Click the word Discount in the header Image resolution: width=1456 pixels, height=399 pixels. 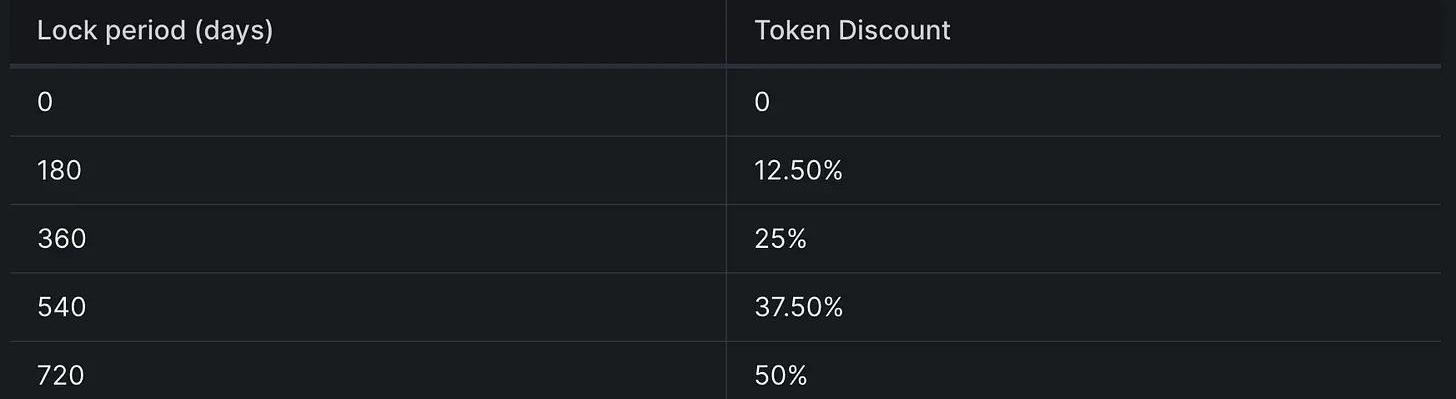pyautogui.click(x=895, y=31)
